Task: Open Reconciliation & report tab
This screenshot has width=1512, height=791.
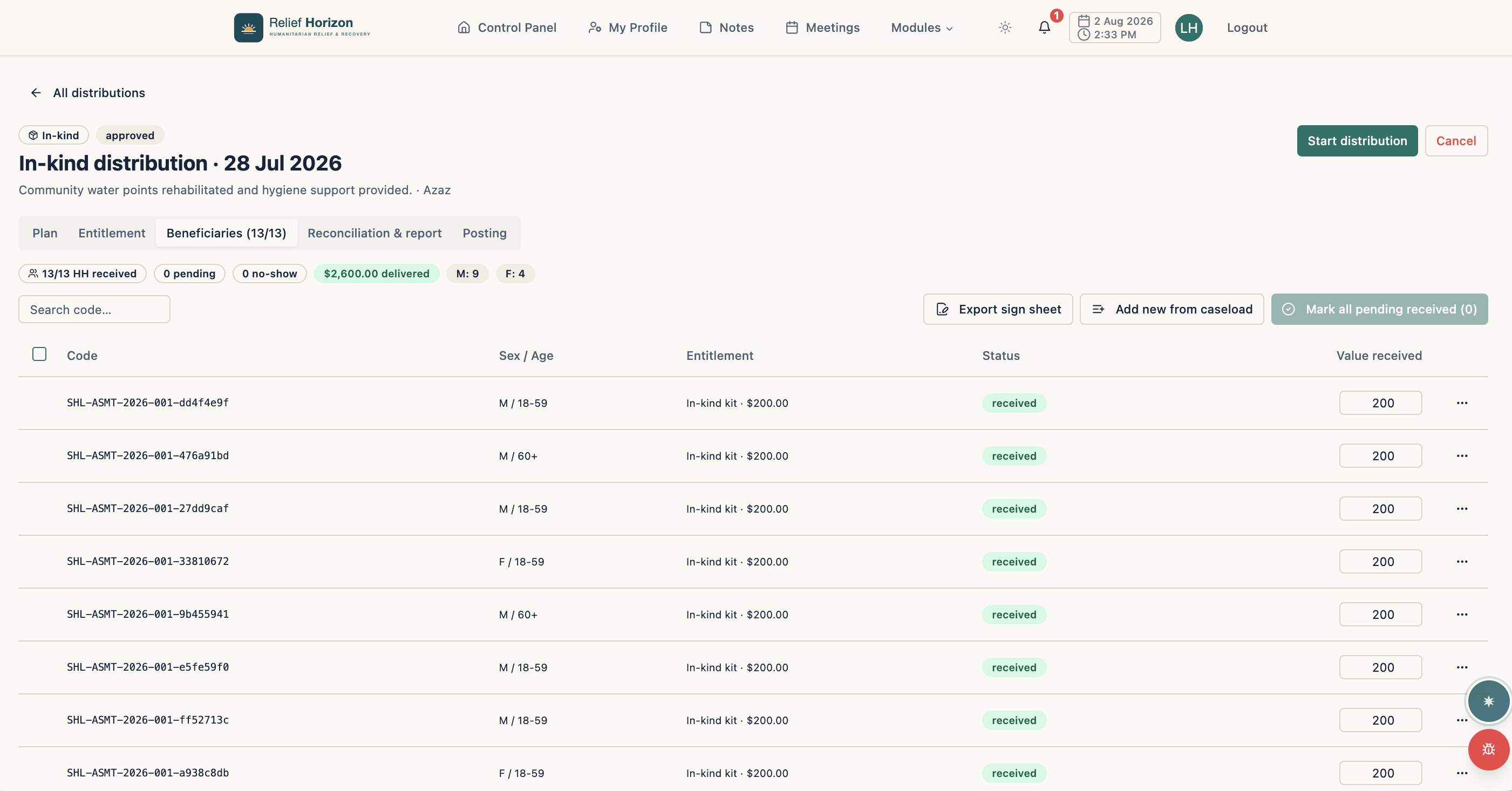Action: [374, 233]
